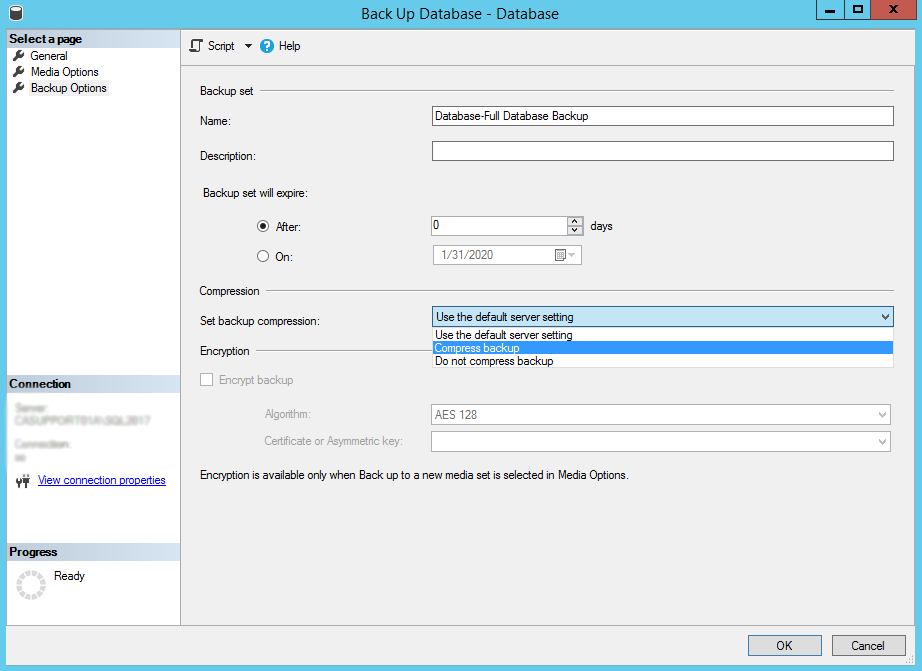Open the General page

(49, 56)
